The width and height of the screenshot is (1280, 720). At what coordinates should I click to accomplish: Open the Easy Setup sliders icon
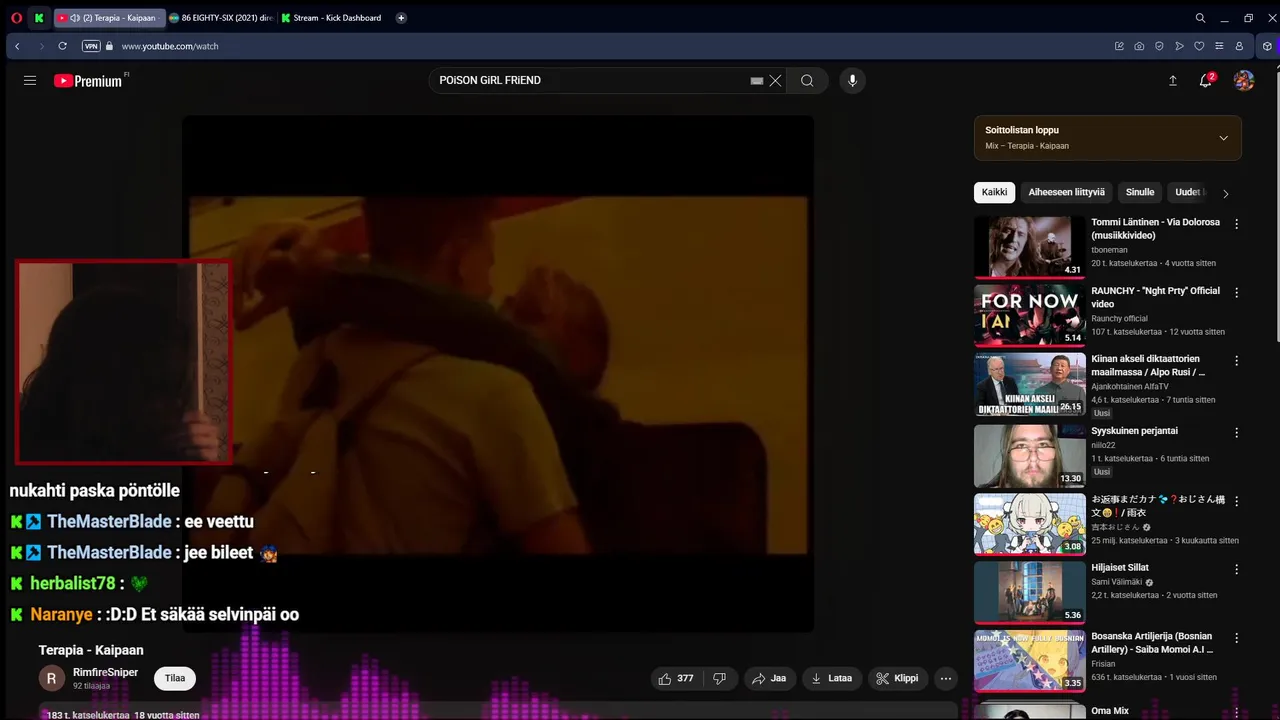pyautogui.click(x=1219, y=46)
